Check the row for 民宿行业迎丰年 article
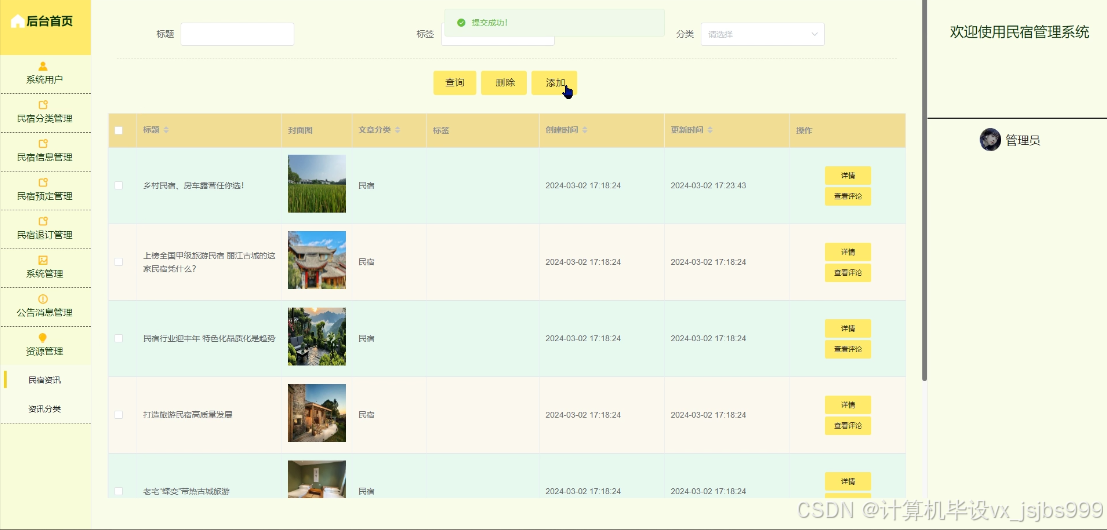The image size is (1107, 530). [x=119, y=339]
